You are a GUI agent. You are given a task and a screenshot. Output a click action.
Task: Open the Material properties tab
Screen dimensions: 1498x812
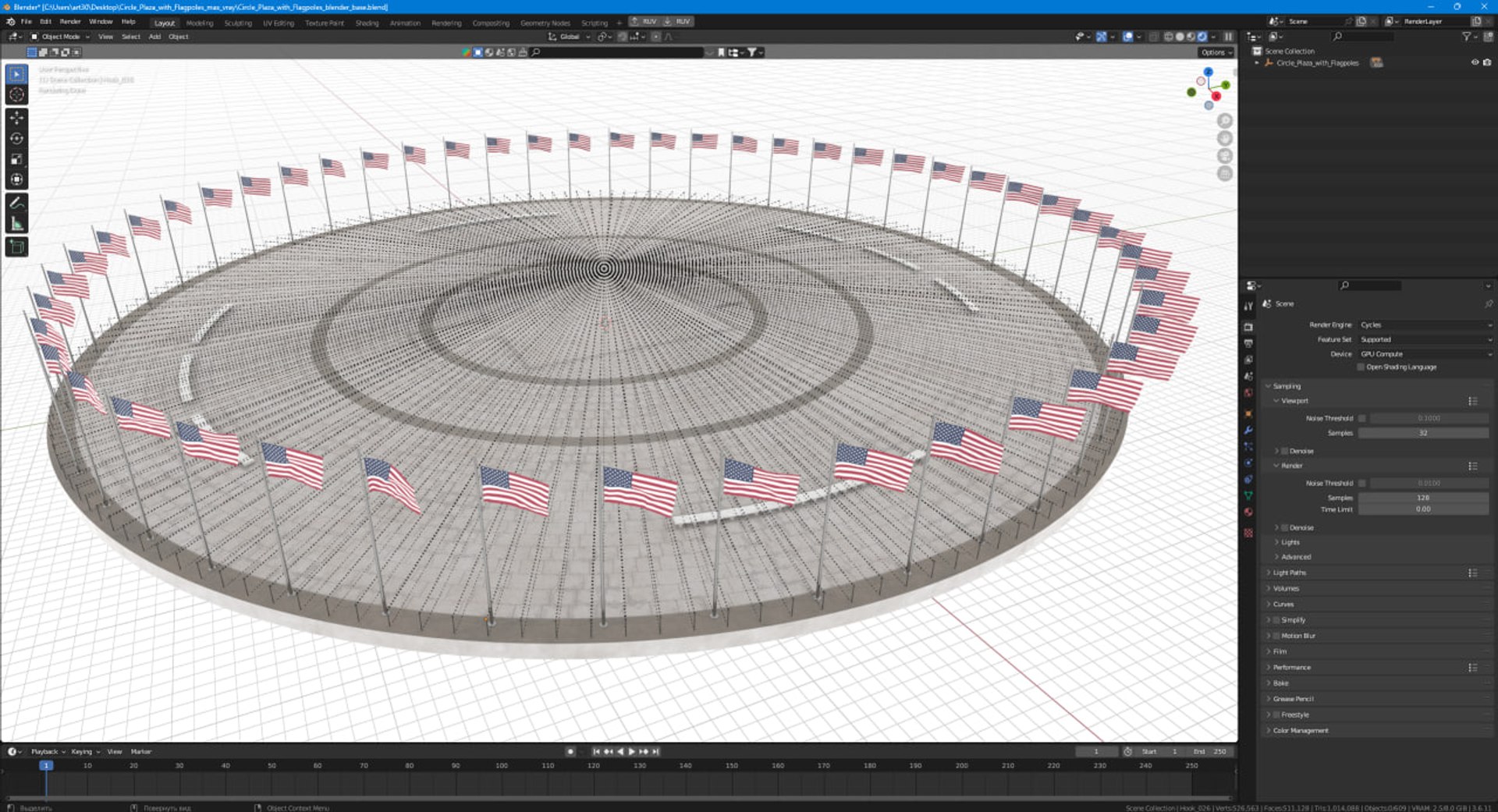pyautogui.click(x=1248, y=512)
